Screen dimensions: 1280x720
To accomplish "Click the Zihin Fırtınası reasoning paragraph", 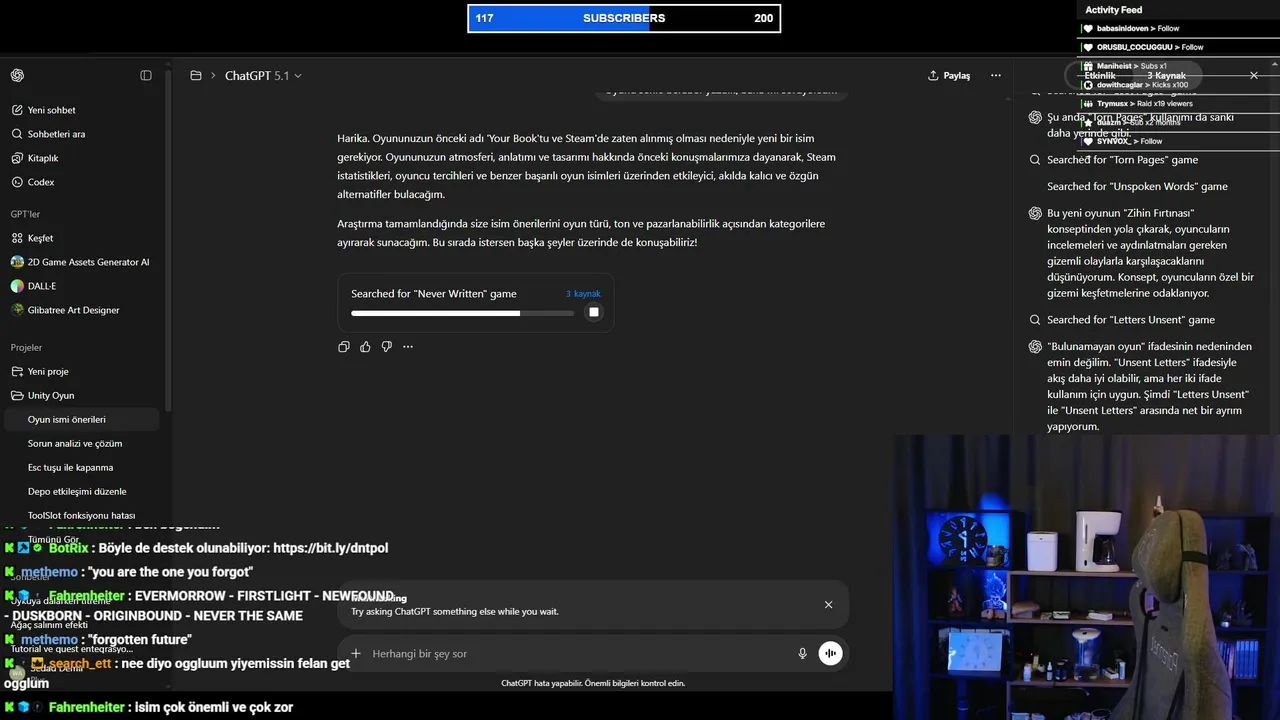I will [x=1150, y=253].
